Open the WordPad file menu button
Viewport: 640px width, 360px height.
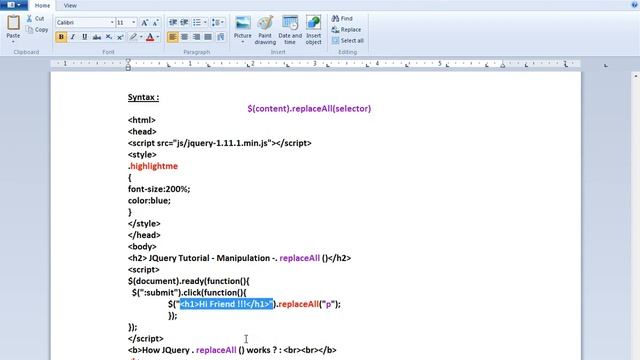click(13, 5)
